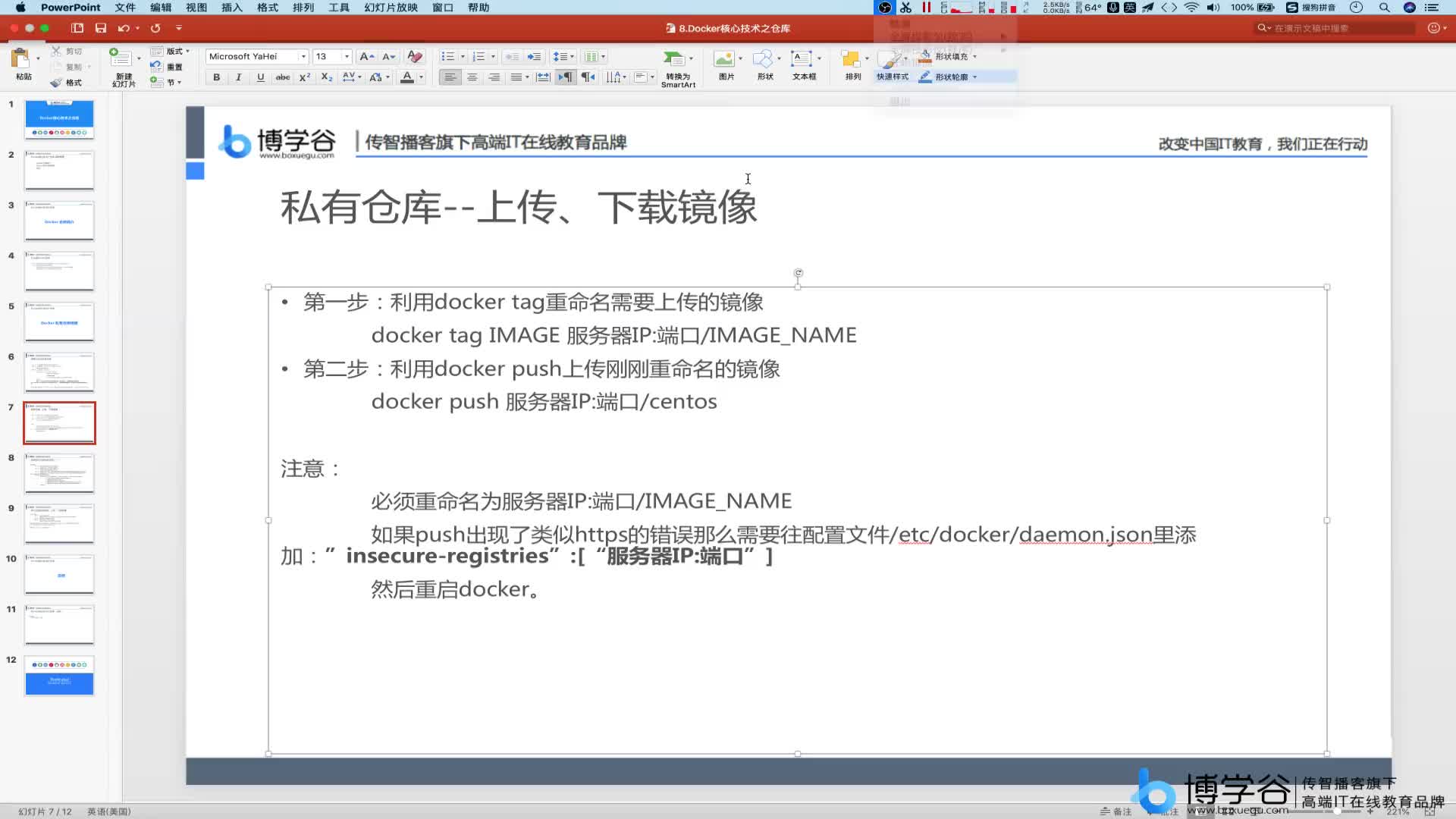Image resolution: width=1456 pixels, height=819 pixels.
Task: Click the New Slide (新建幻灯片) icon
Action: point(121,58)
